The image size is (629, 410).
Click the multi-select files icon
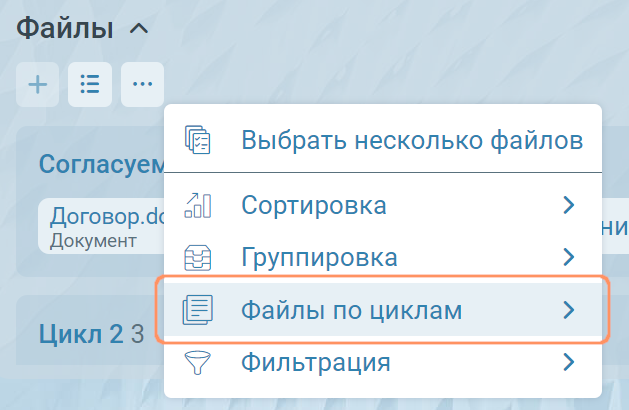click(198, 140)
